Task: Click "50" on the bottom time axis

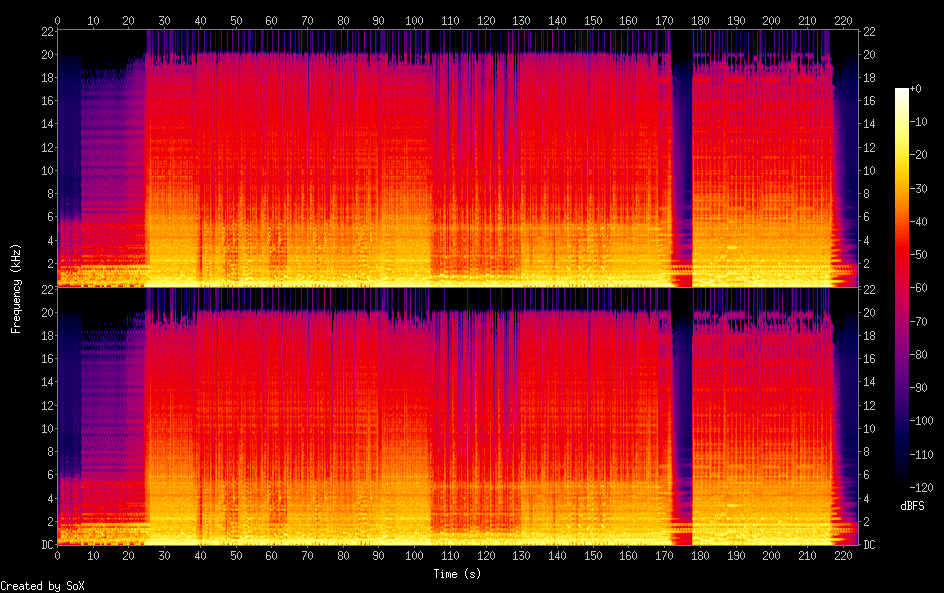Action: pyautogui.click(x=236, y=555)
